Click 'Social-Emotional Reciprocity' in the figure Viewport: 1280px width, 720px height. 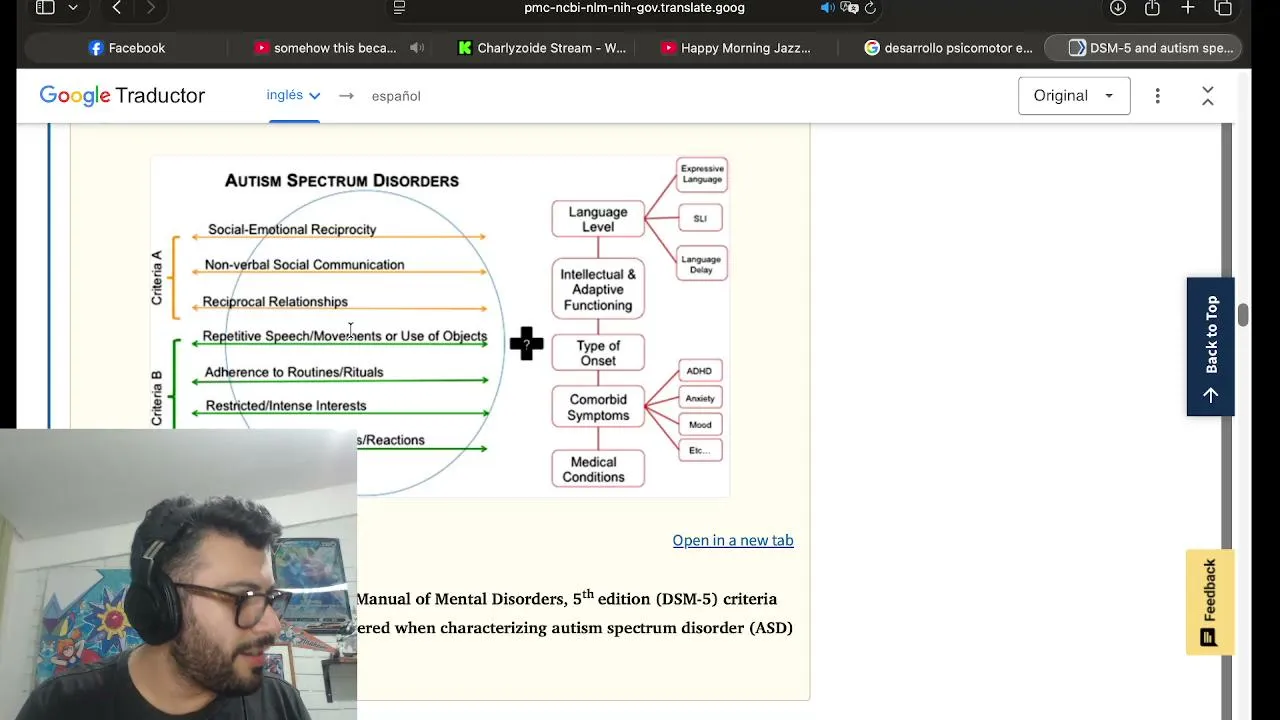(x=292, y=230)
